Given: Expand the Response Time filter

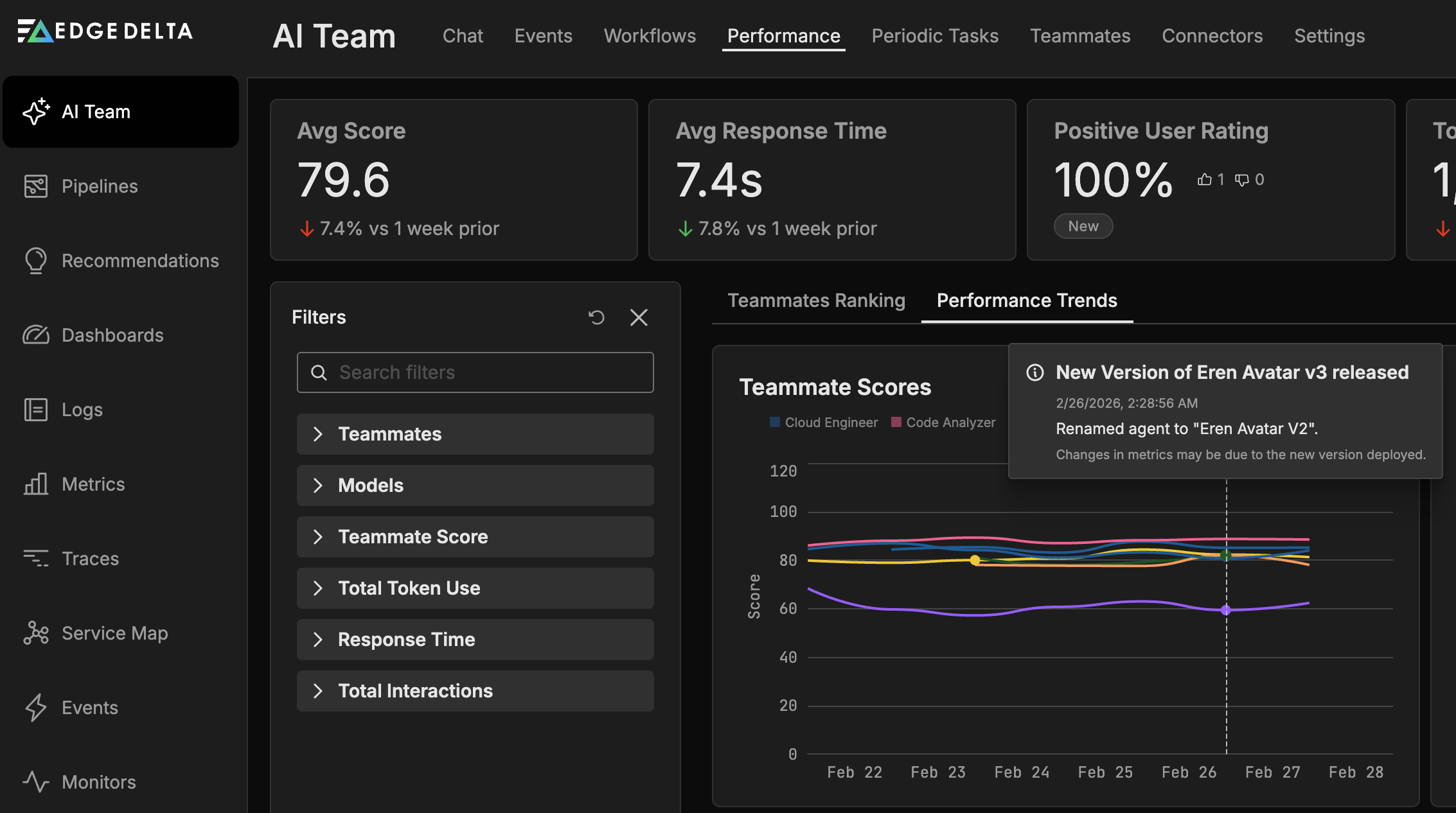Looking at the screenshot, I should 475,640.
